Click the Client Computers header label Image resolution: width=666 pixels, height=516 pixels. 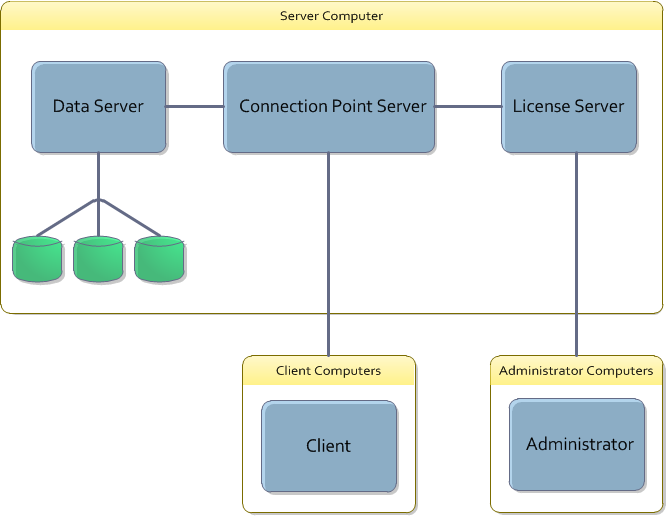coord(329,371)
